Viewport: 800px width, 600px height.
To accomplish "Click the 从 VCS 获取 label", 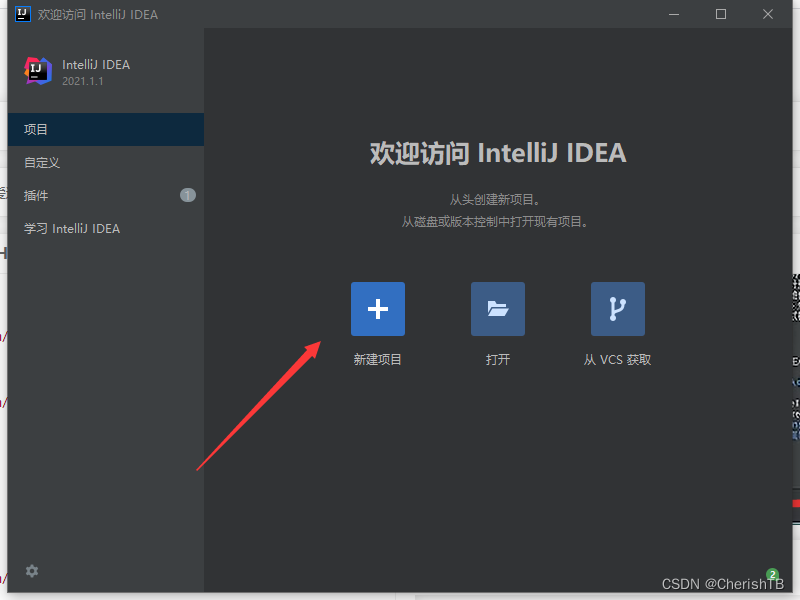I will [617, 360].
